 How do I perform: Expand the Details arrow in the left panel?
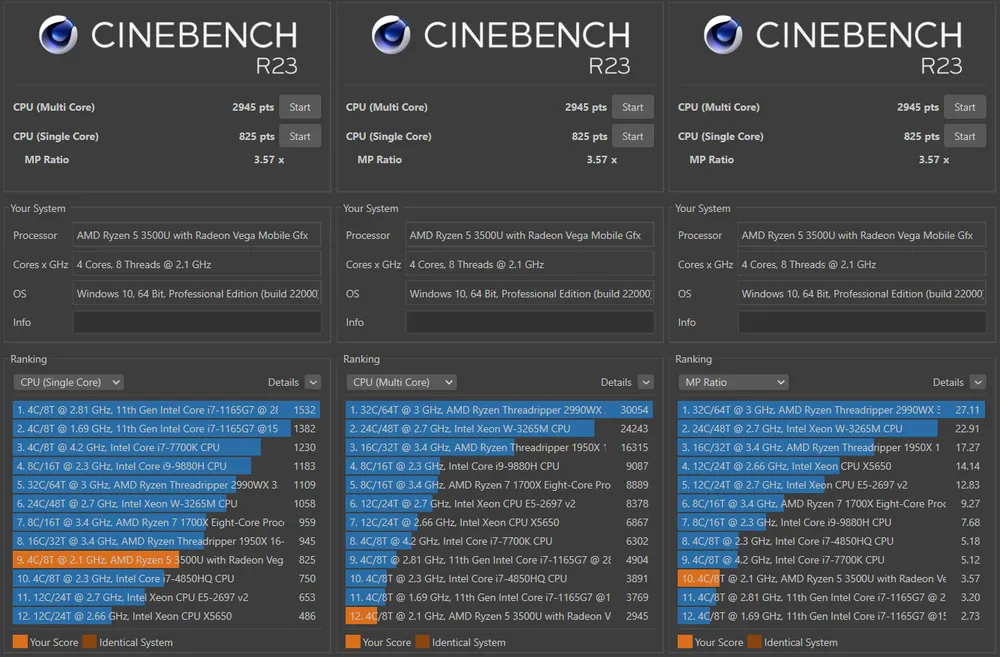[313, 382]
